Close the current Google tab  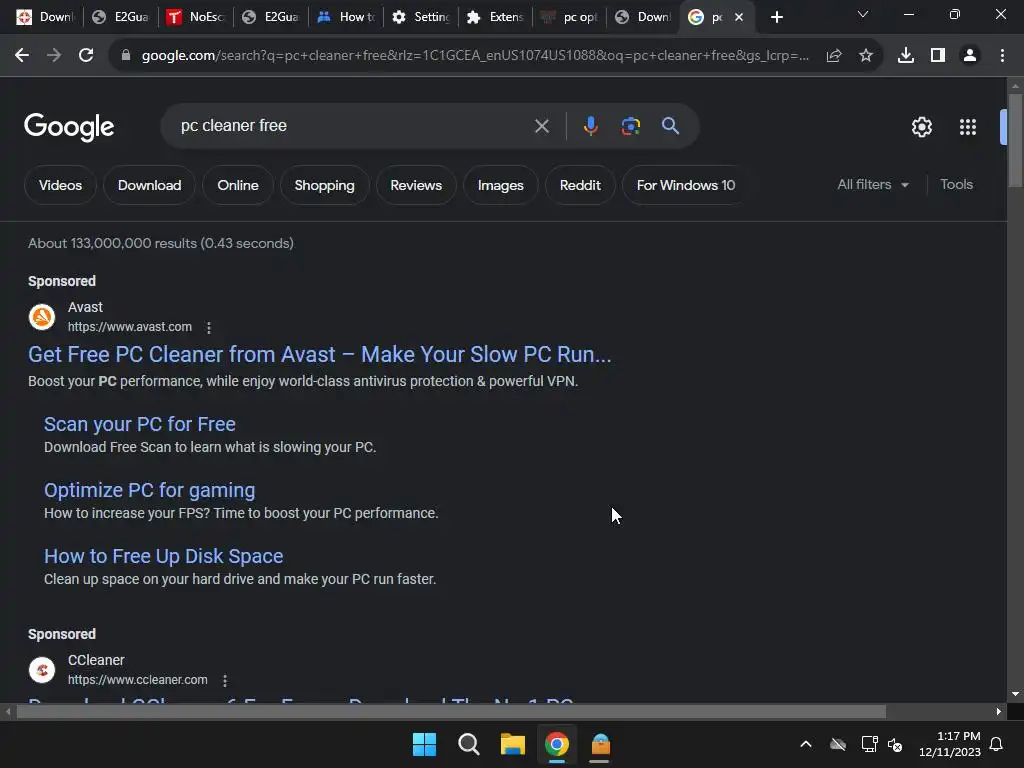tap(739, 17)
